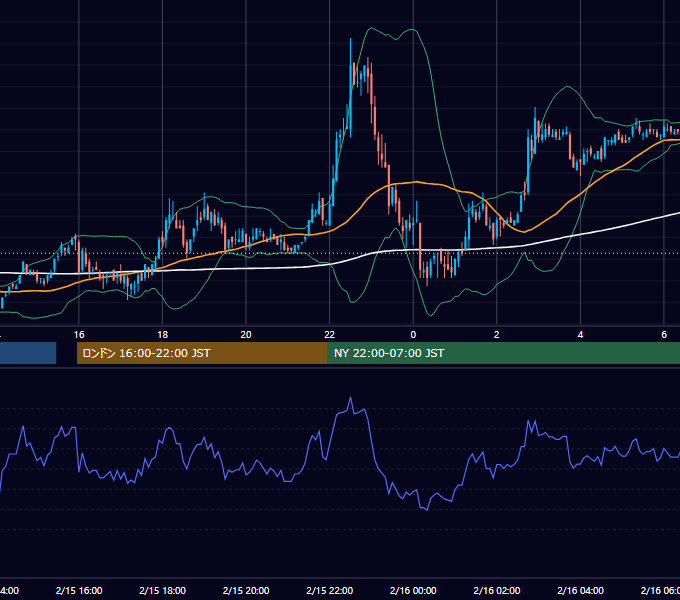Select the ロンドン 16:00-22:00 JST session bar
The height and width of the screenshot is (600, 680).
click(x=202, y=353)
